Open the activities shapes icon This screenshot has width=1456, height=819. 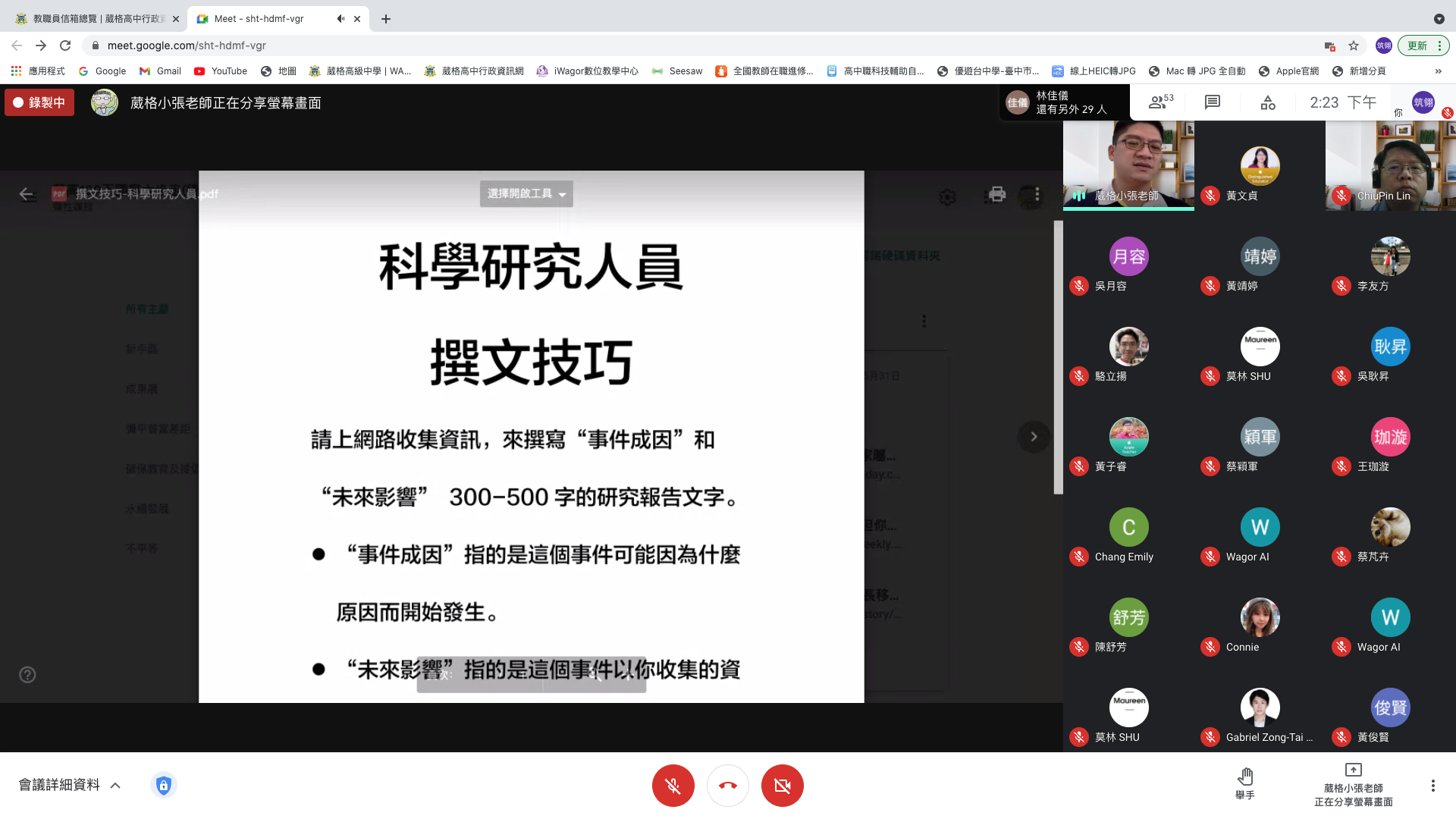pyautogui.click(x=1268, y=102)
